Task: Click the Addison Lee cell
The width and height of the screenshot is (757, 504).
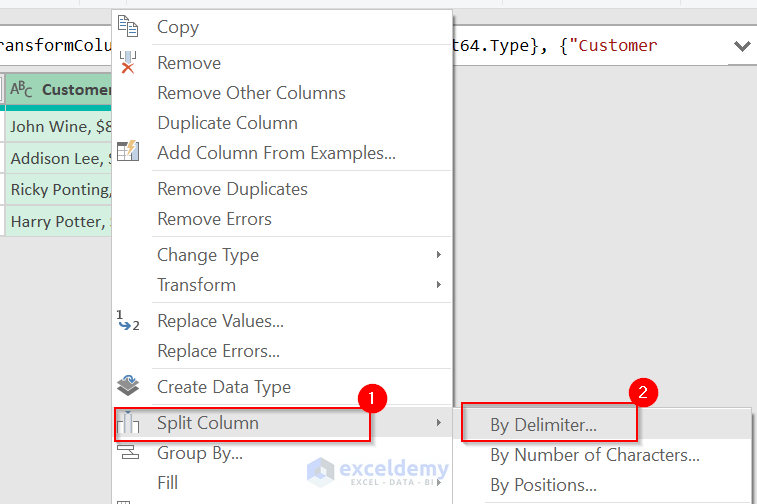Action: [x=58, y=158]
